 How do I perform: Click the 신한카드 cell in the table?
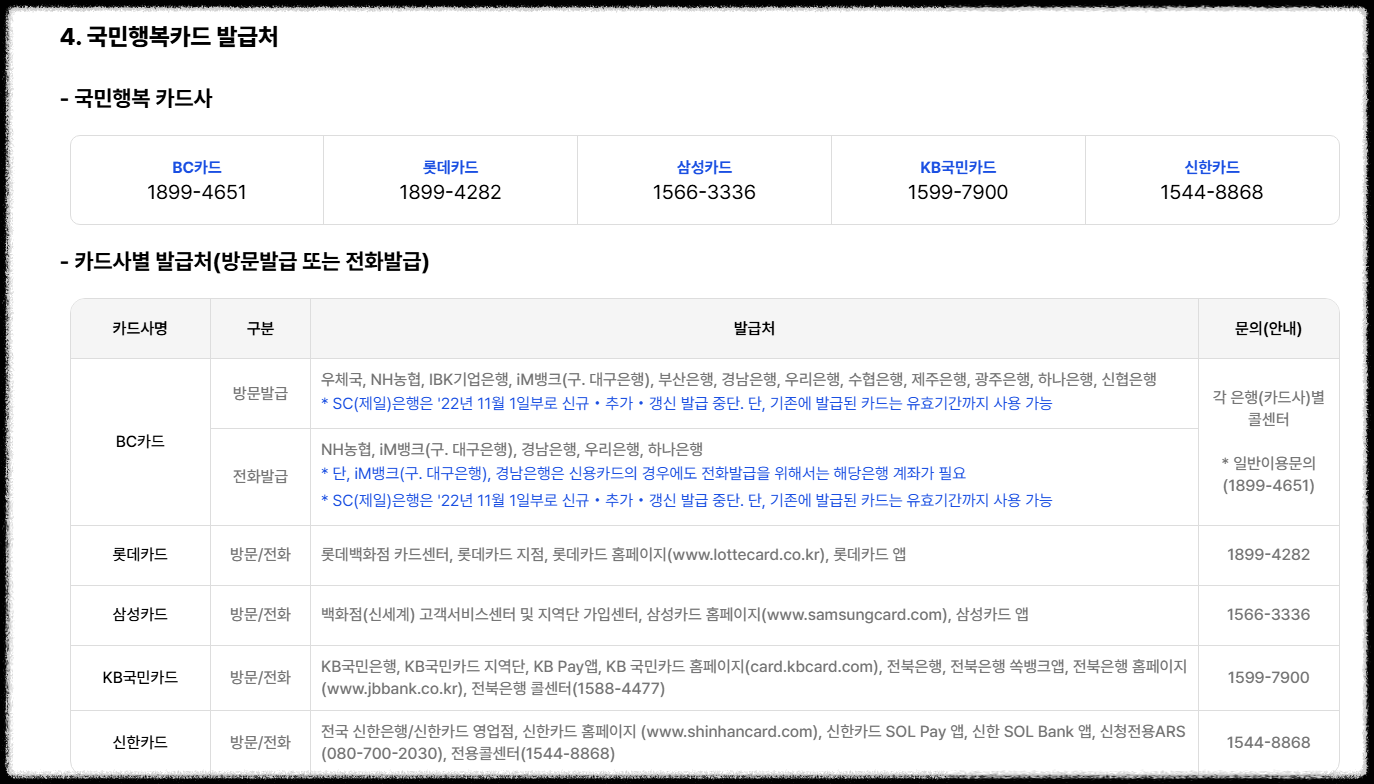click(x=140, y=742)
